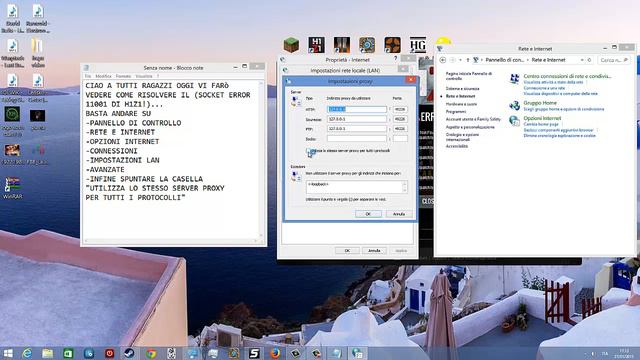Open the Centro connessioni di rete icon
The image size is (640, 360).
point(514,79)
